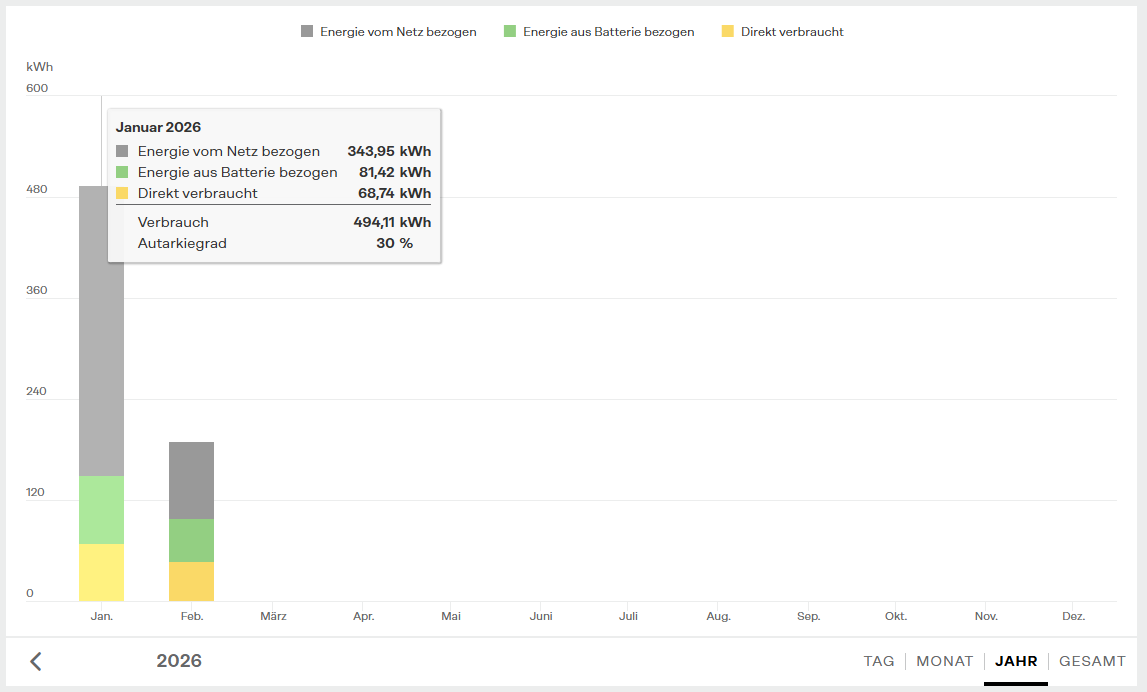Open the GESAMT view tab
Image resolution: width=1147 pixels, height=692 pixels.
[x=1092, y=661]
